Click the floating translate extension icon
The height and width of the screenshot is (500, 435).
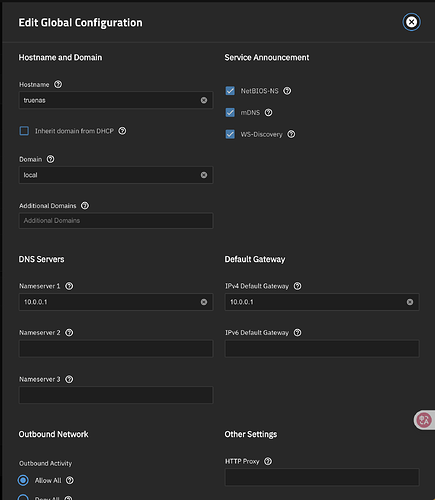424,420
